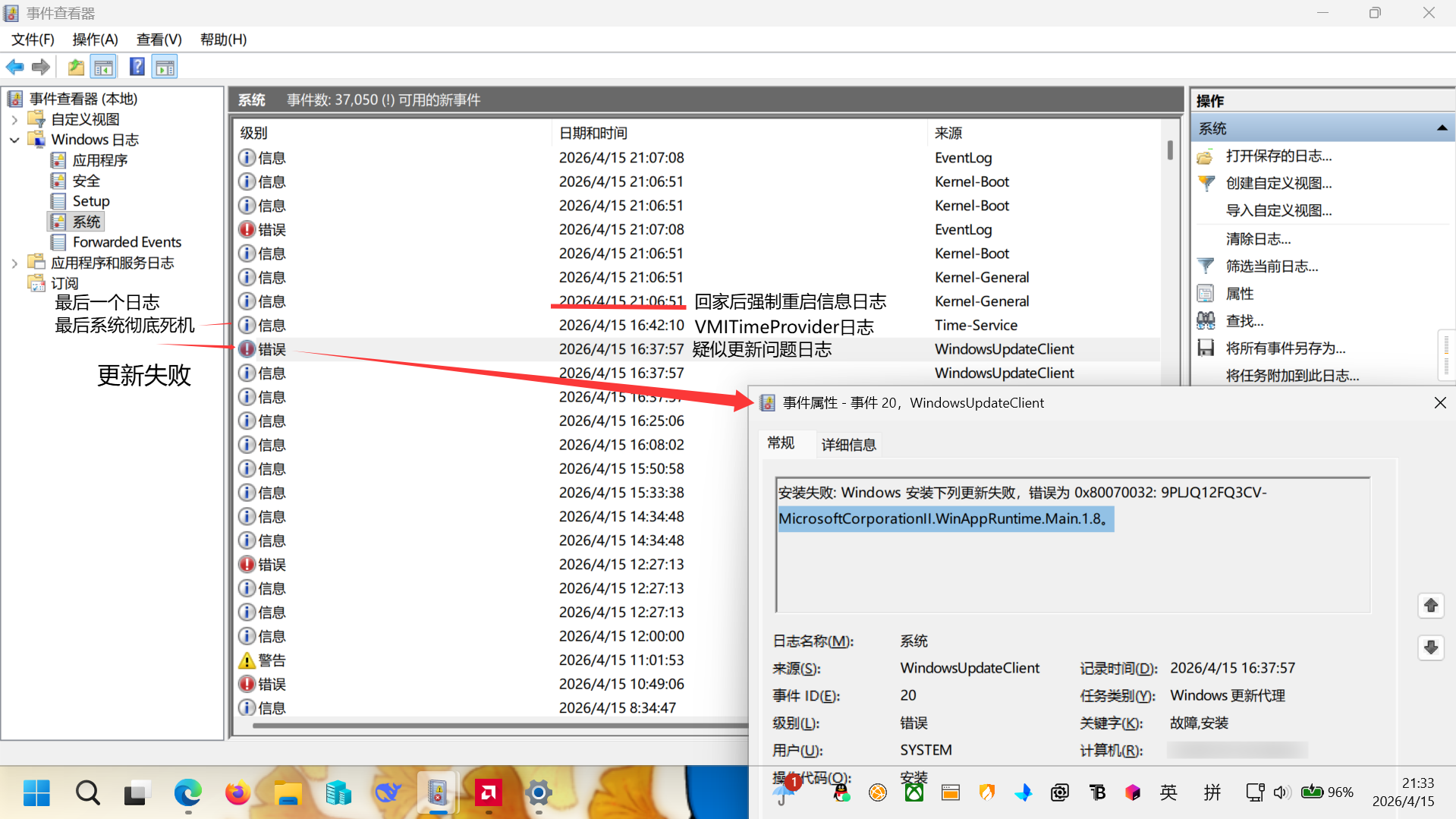Collapse the 系统 actions section
This screenshot has width=1456, height=819.
[1442, 128]
